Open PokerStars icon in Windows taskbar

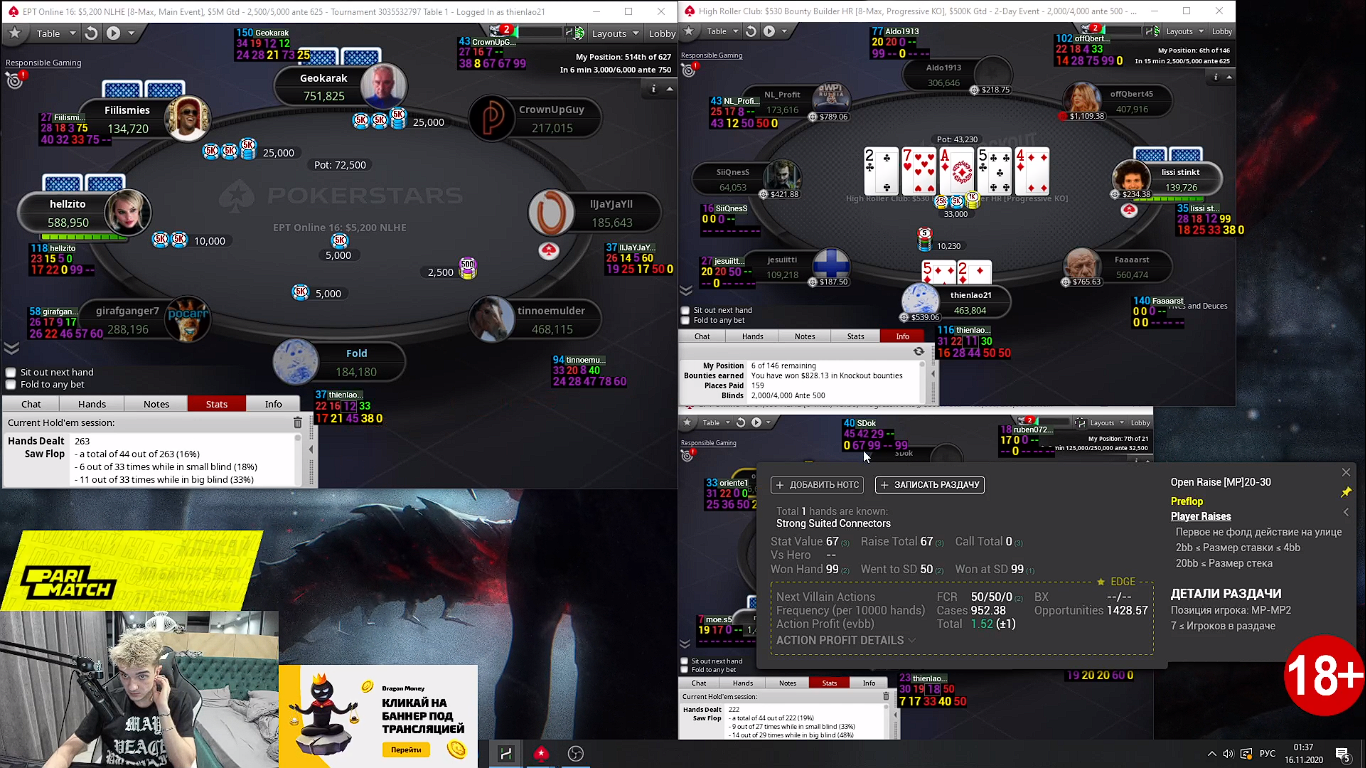[541, 753]
